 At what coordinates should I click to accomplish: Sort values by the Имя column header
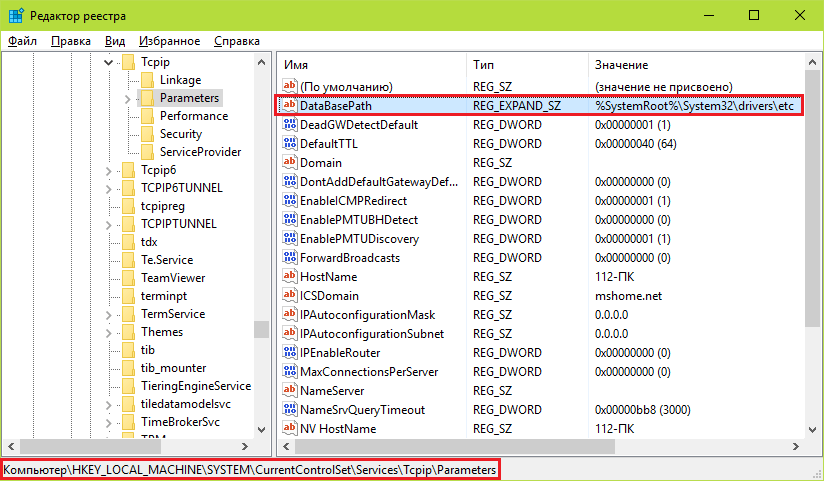tap(370, 65)
